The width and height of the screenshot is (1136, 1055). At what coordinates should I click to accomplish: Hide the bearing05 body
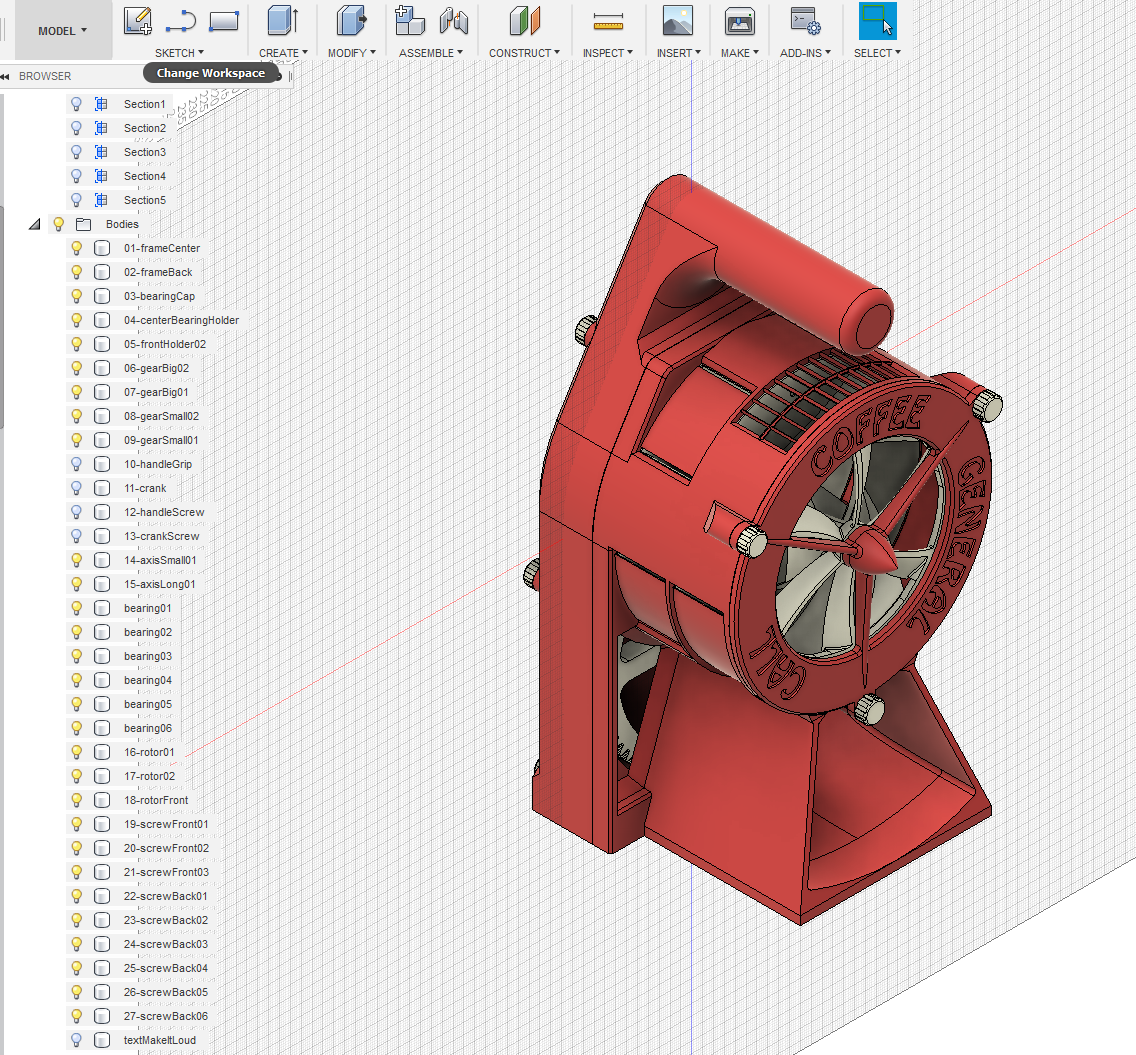click(76, 704)
